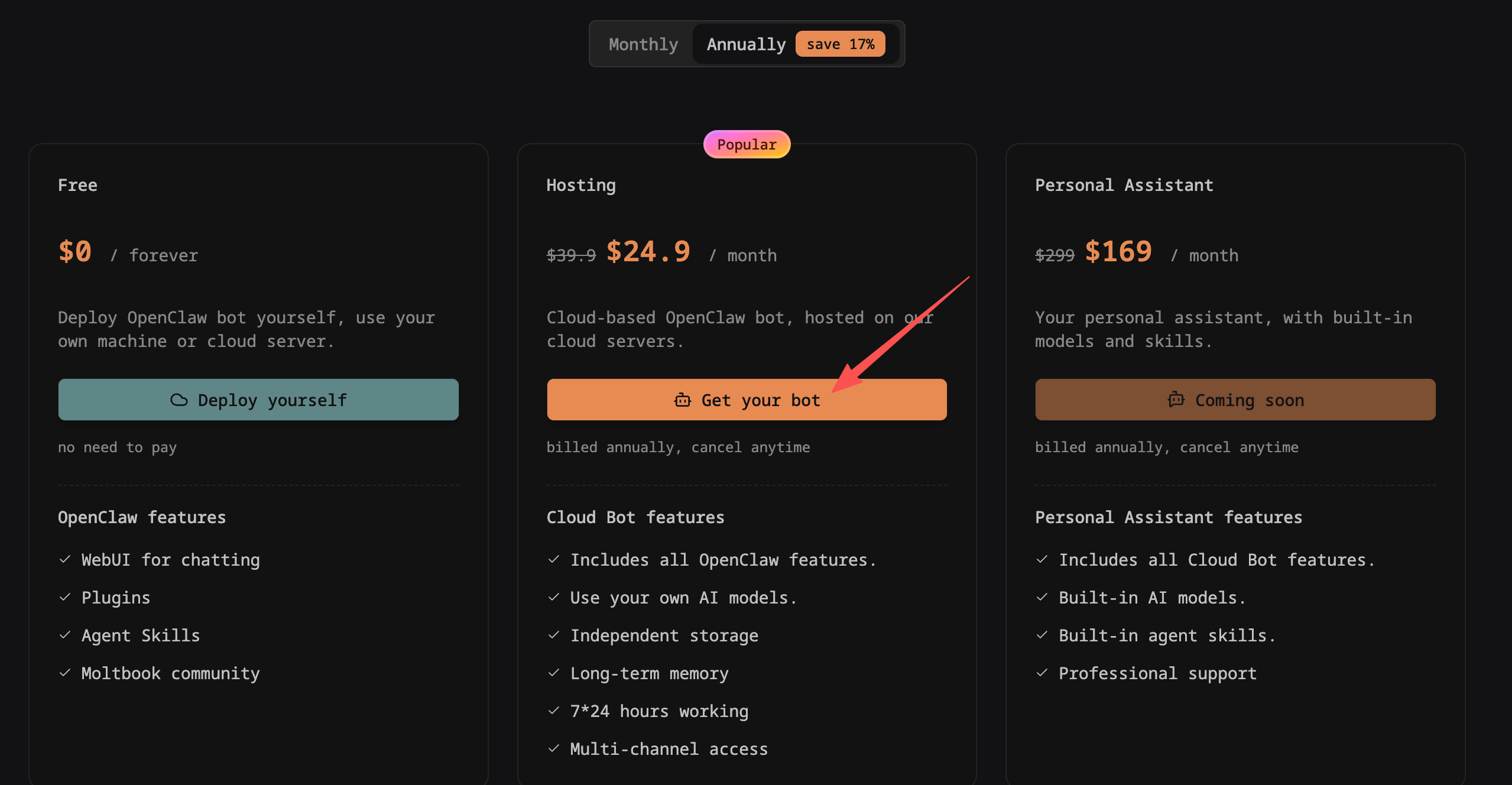Click the checkmark next to Multi-channel access

pos(554,748)
